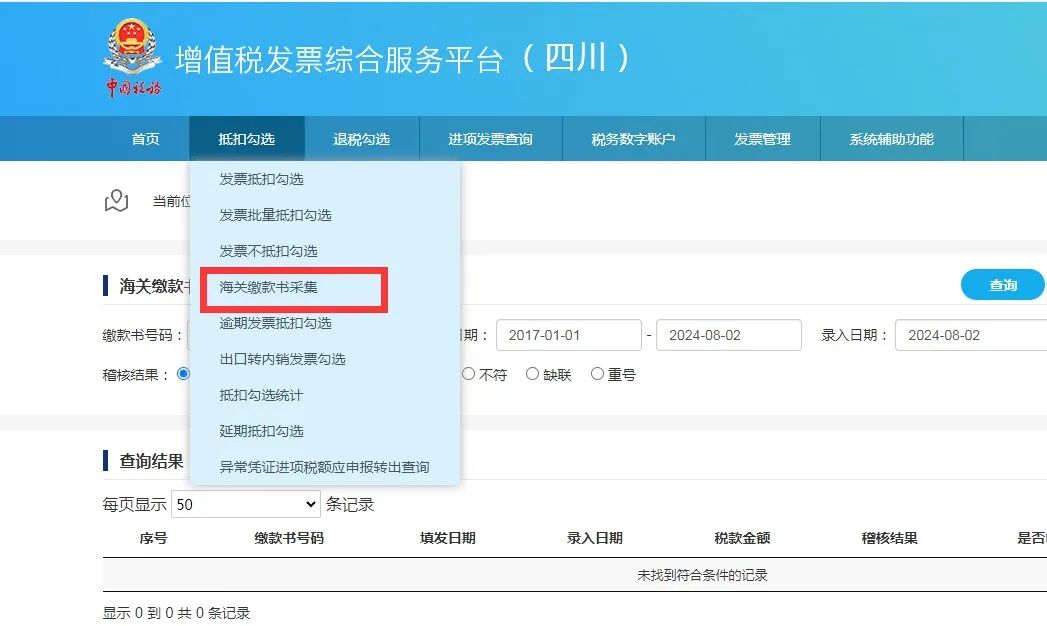
Task: Go to the 首页 tab
Action: [x=146, y=139]
